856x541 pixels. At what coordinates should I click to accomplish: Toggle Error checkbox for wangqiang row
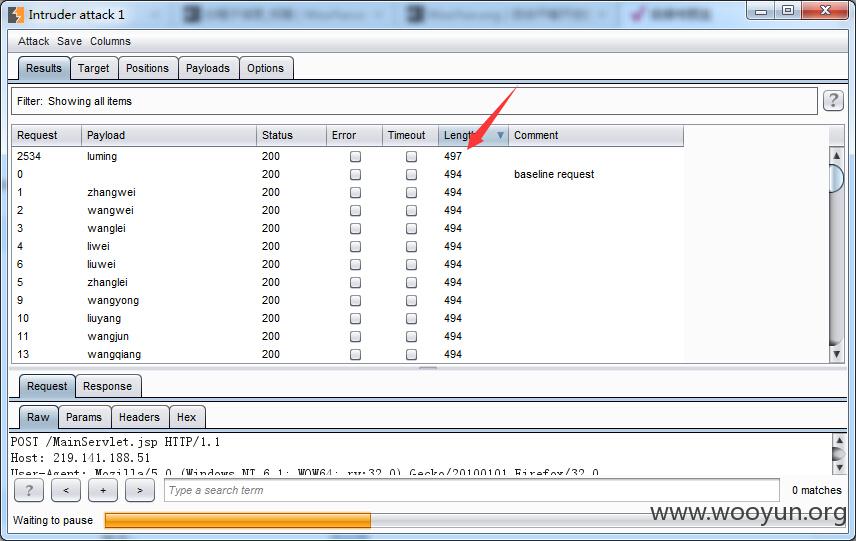click(x=355, y=355)
